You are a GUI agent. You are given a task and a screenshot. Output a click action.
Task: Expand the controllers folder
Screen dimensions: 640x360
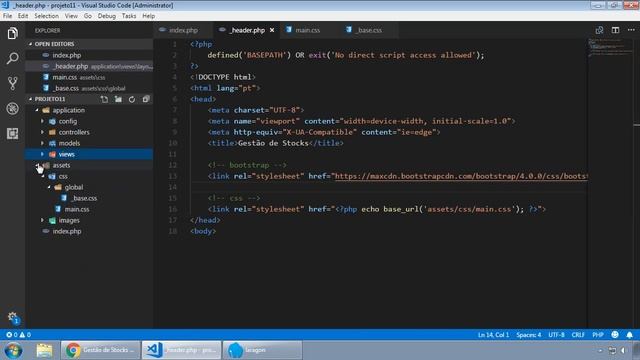point(42,132)
